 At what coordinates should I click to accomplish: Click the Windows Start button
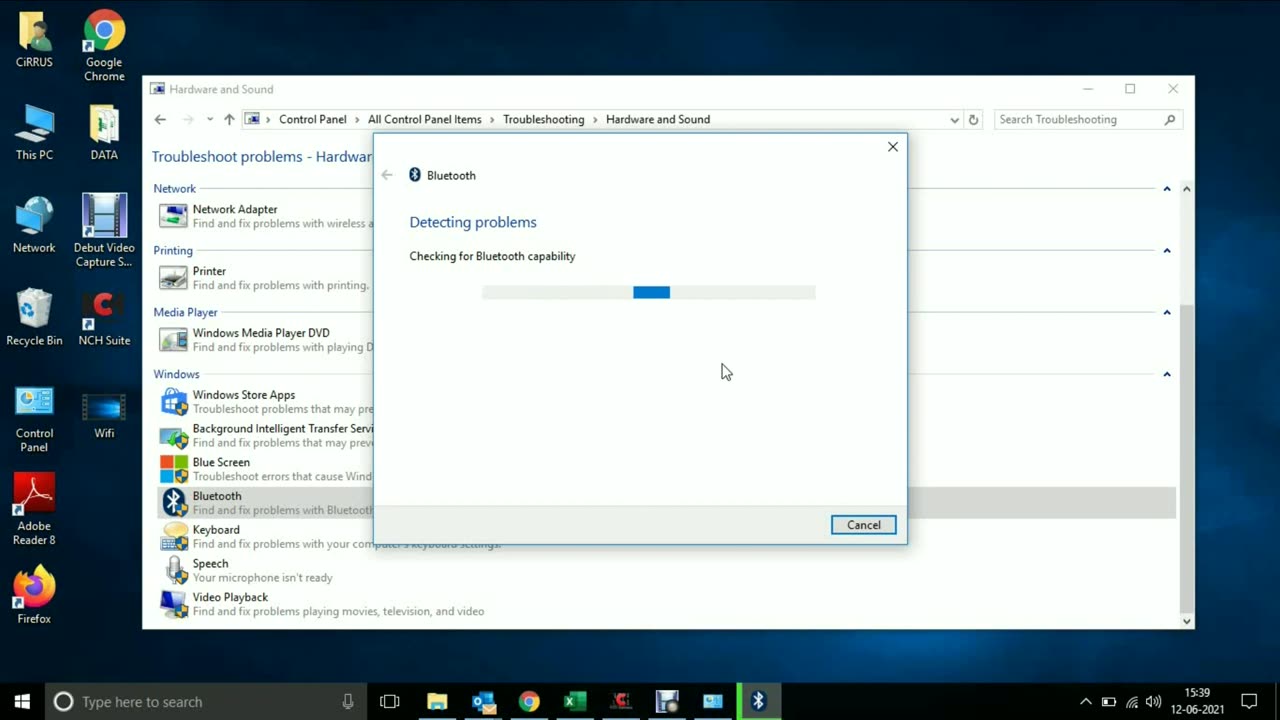click(x=22, y=701)
